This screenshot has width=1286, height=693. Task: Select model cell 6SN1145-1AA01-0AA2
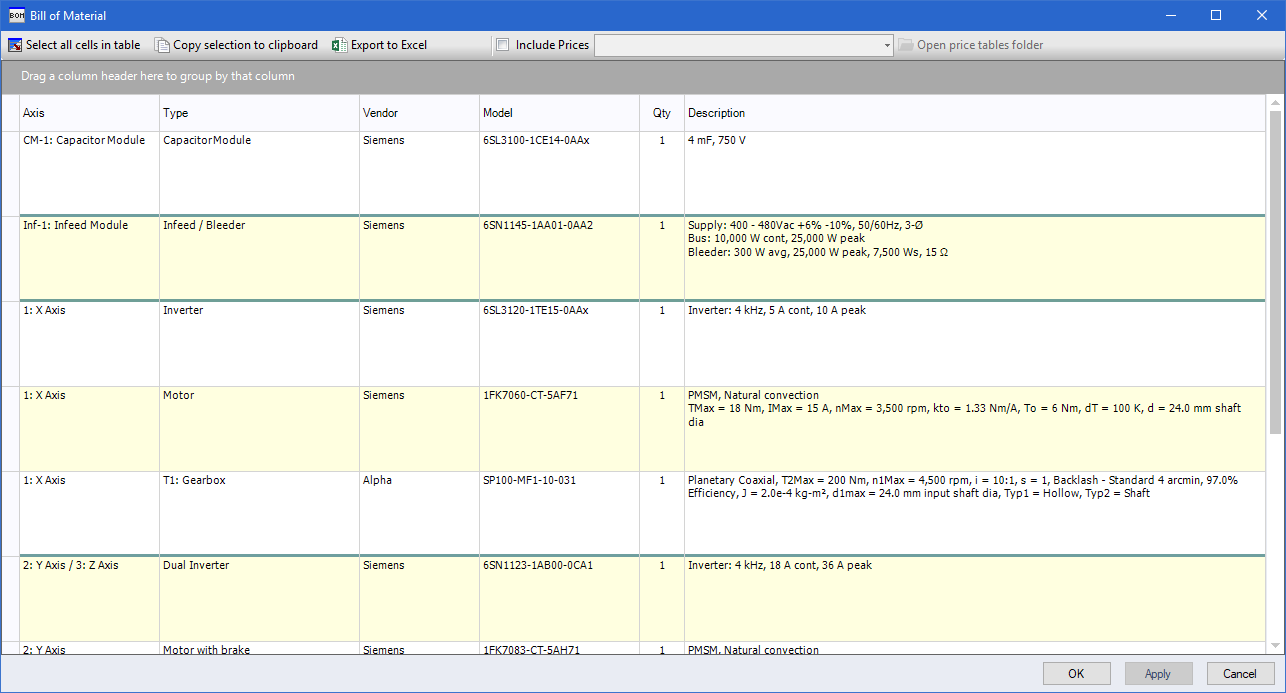click(x=538, y=226)
